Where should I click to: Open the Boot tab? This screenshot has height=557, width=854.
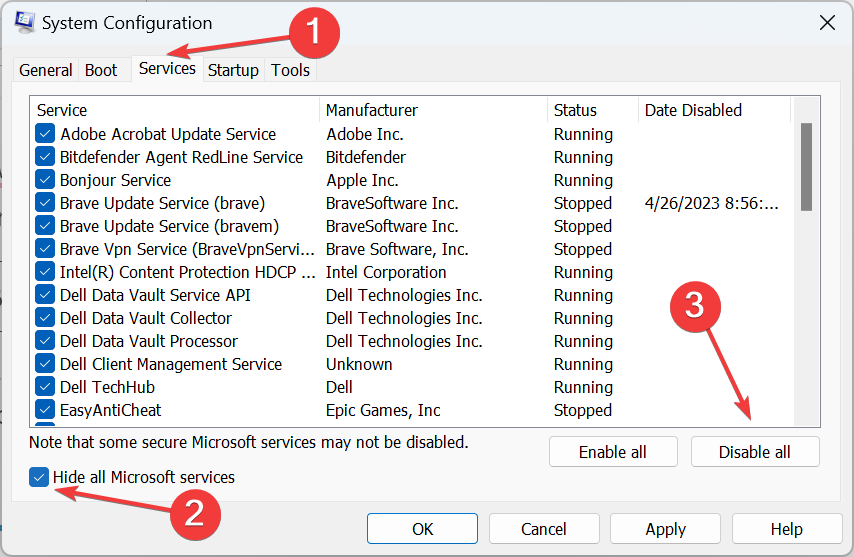pyautogui.click(x=101, y=70)
